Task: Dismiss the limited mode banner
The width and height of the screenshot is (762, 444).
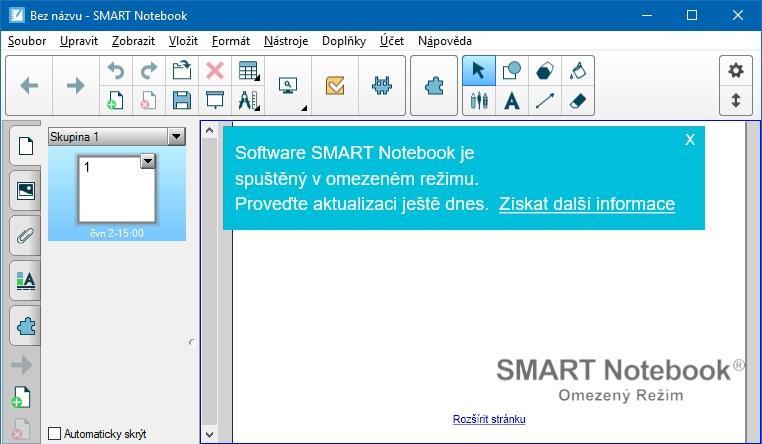Action: (690, 140)
